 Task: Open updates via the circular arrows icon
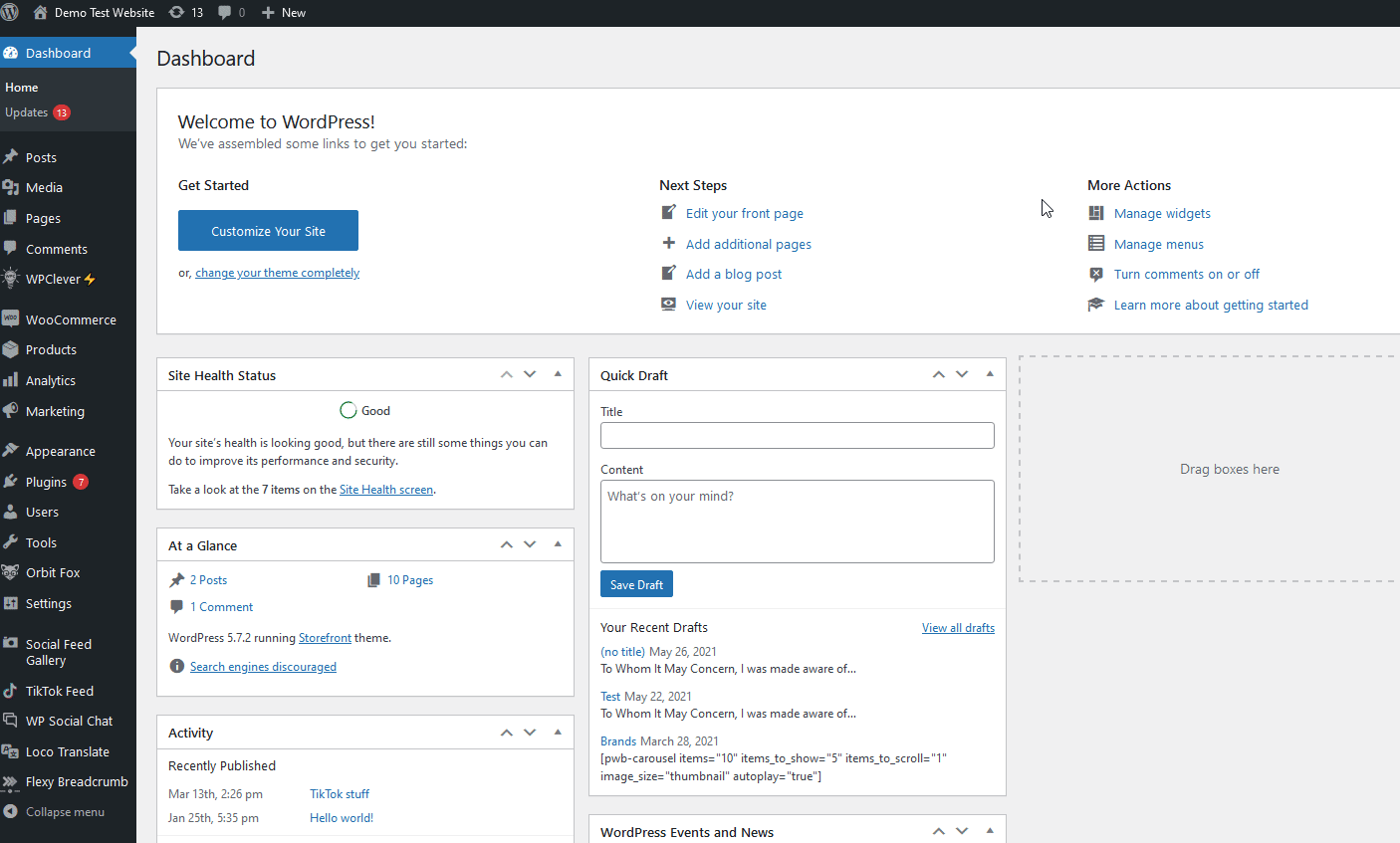[175, 12]
